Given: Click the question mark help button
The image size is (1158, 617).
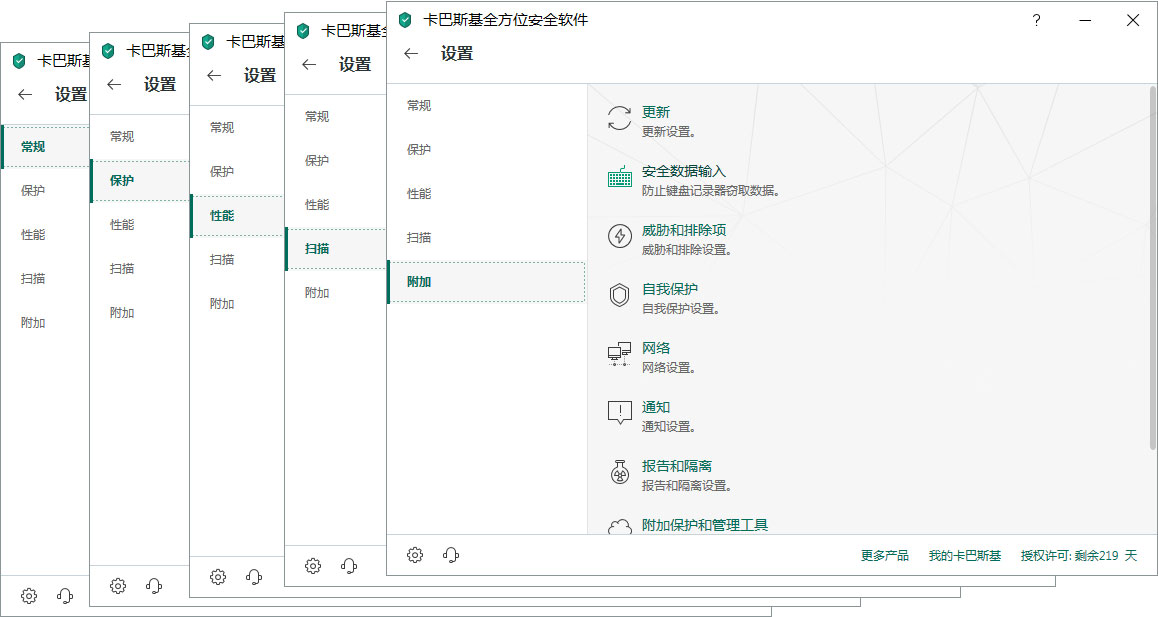Looking at the screenshot, I should click(x=1037, y=20).
